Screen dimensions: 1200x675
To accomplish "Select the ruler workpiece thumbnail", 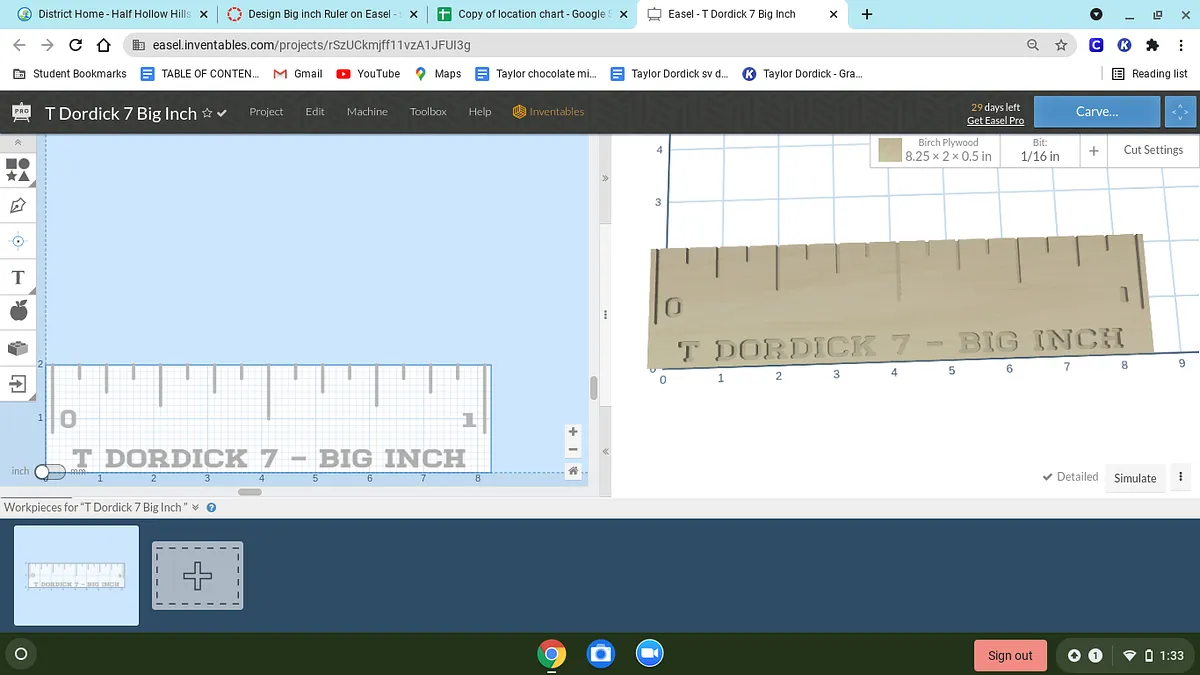I will pos(76,575).
